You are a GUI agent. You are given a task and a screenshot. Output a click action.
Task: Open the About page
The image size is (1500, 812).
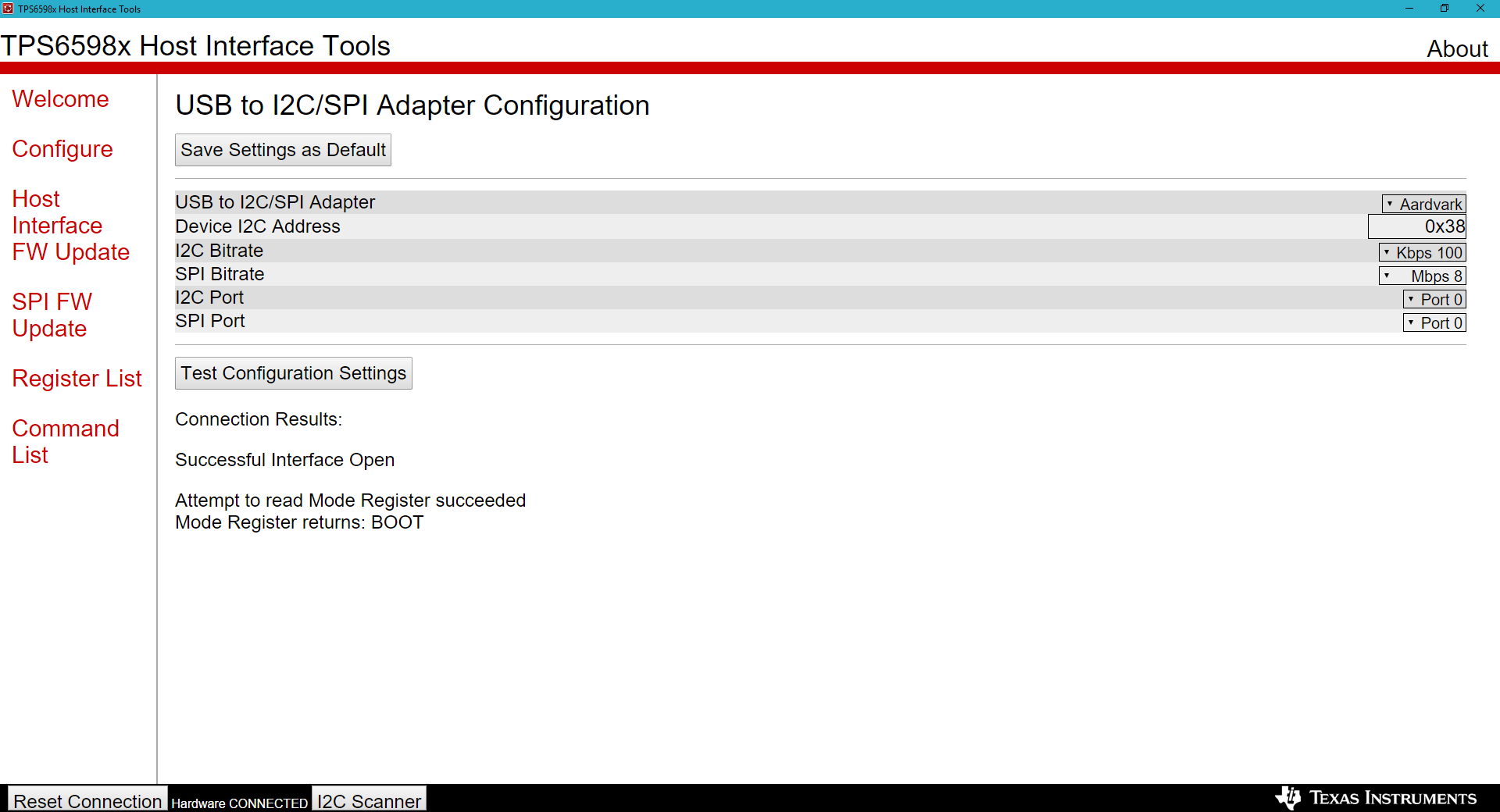coord(1456,48)
